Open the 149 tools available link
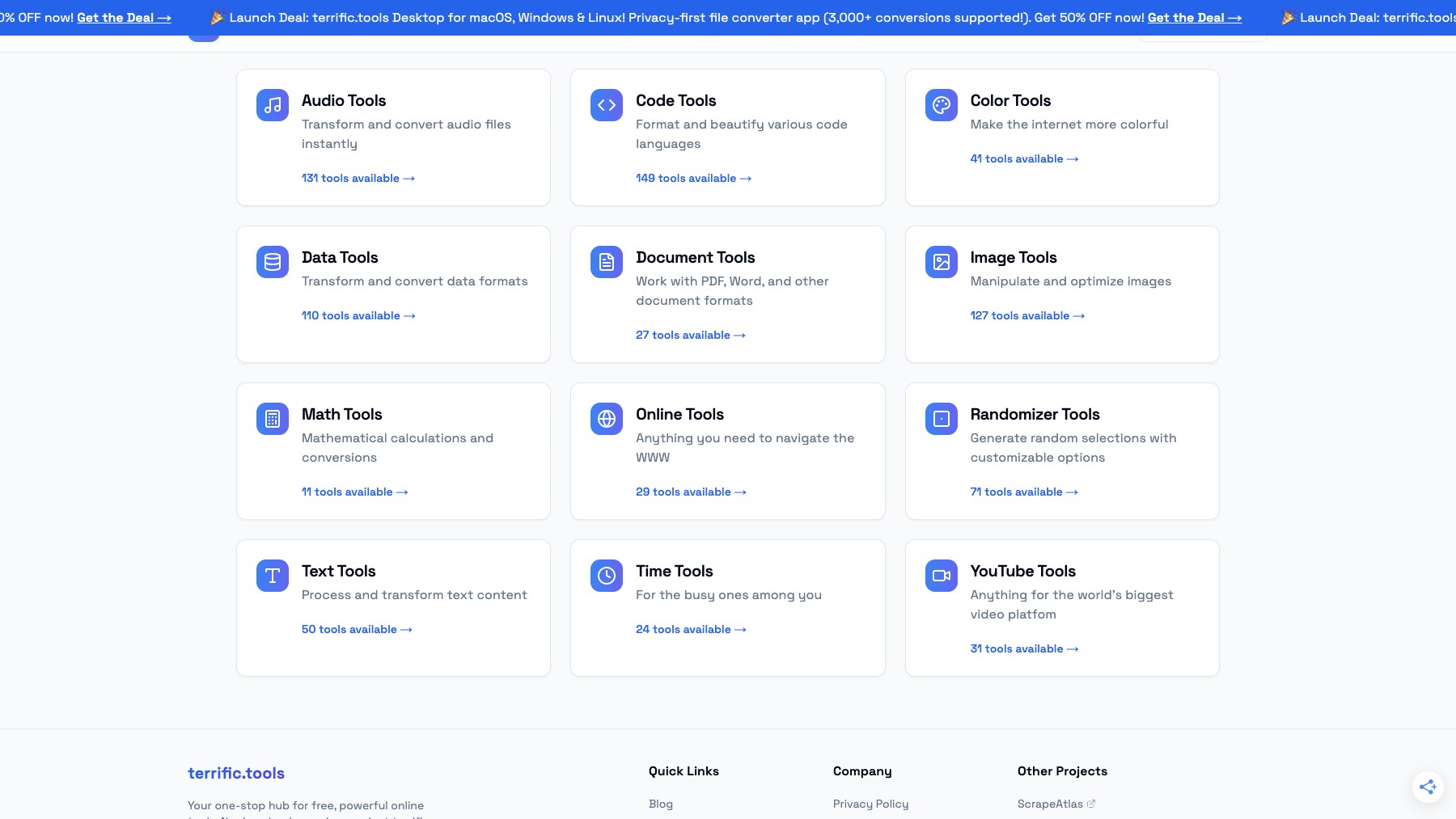Viewport: 1456px width, 819px height. tap(693, 178)
